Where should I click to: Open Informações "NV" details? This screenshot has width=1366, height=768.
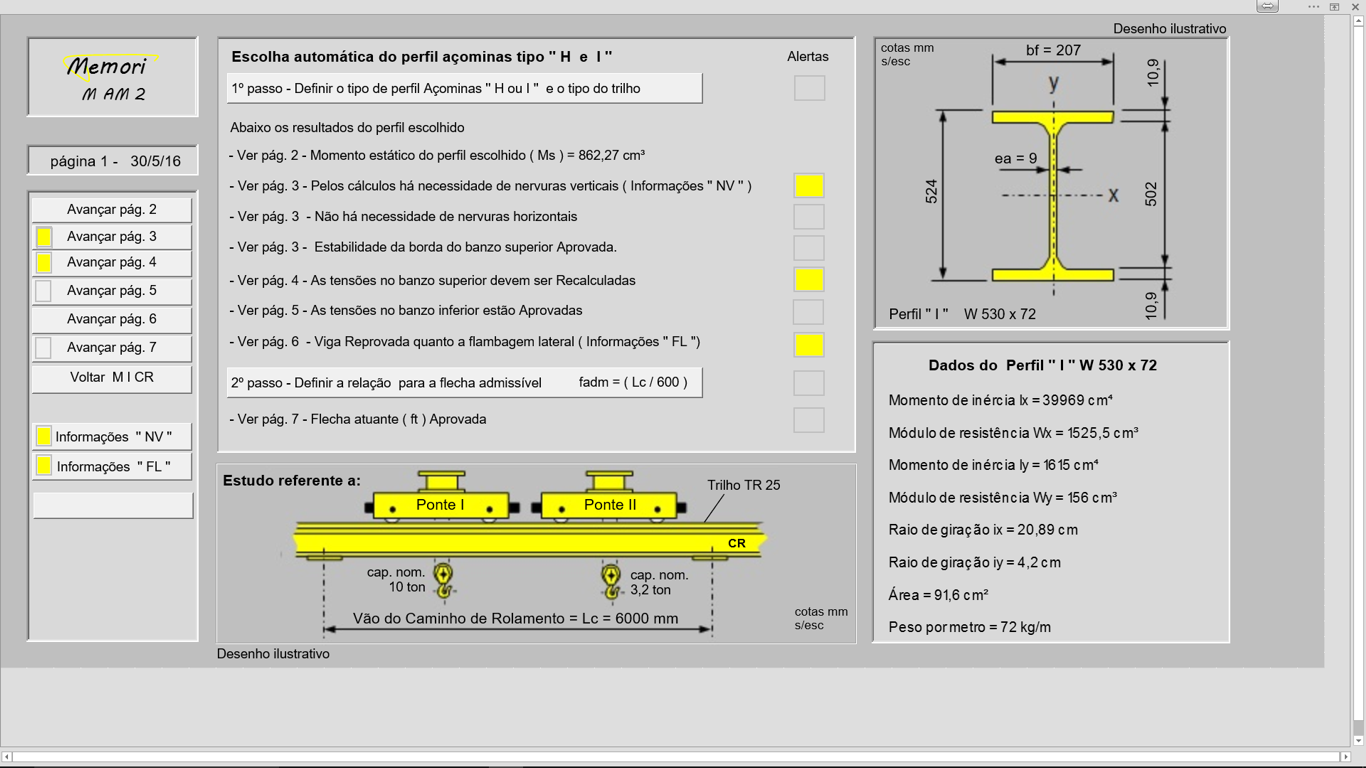112,436
